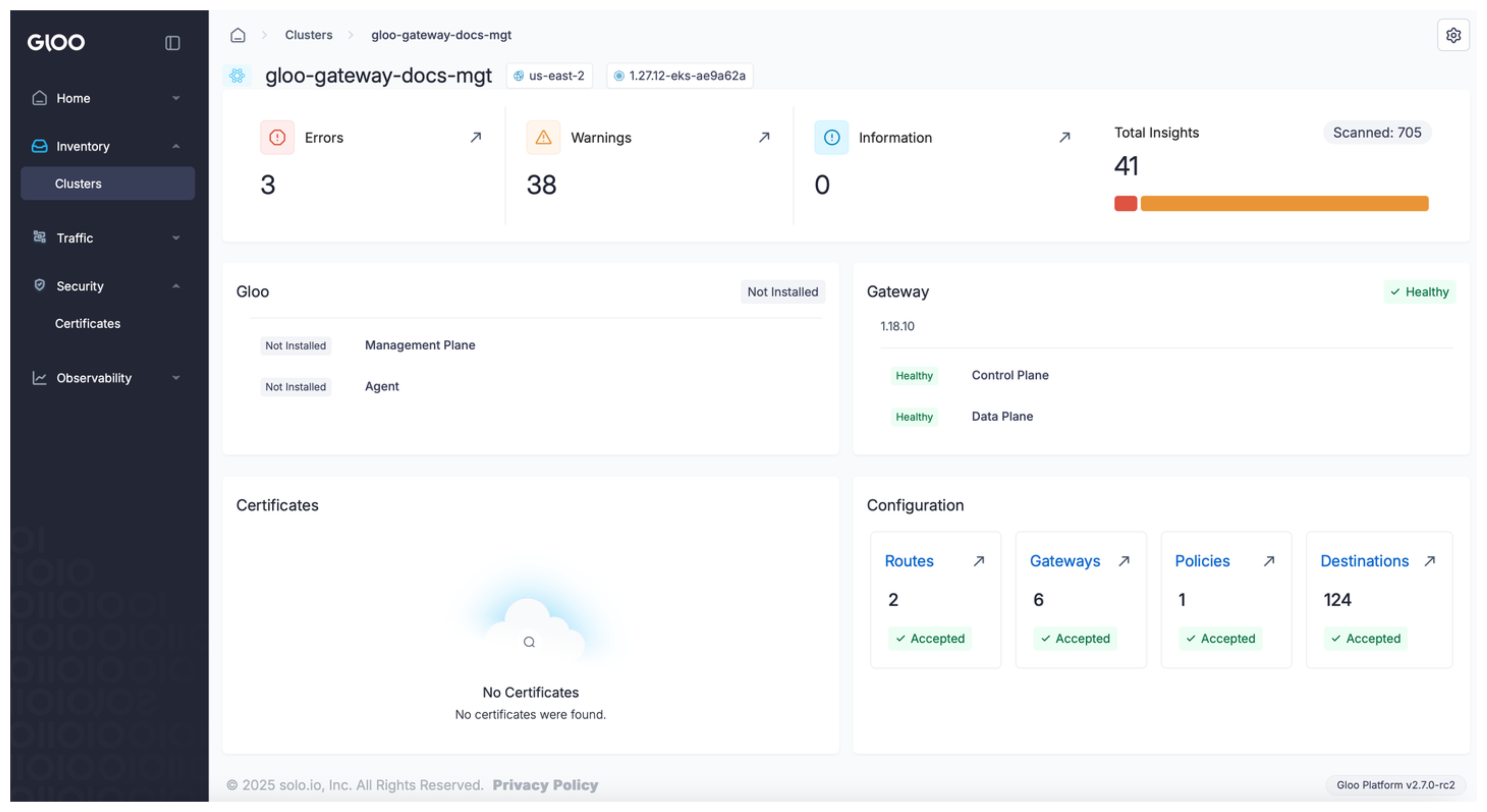Expand the Observability menu chevron
Image resolution: width=1487 pixels, height=812 pixels.
point(176,378)
